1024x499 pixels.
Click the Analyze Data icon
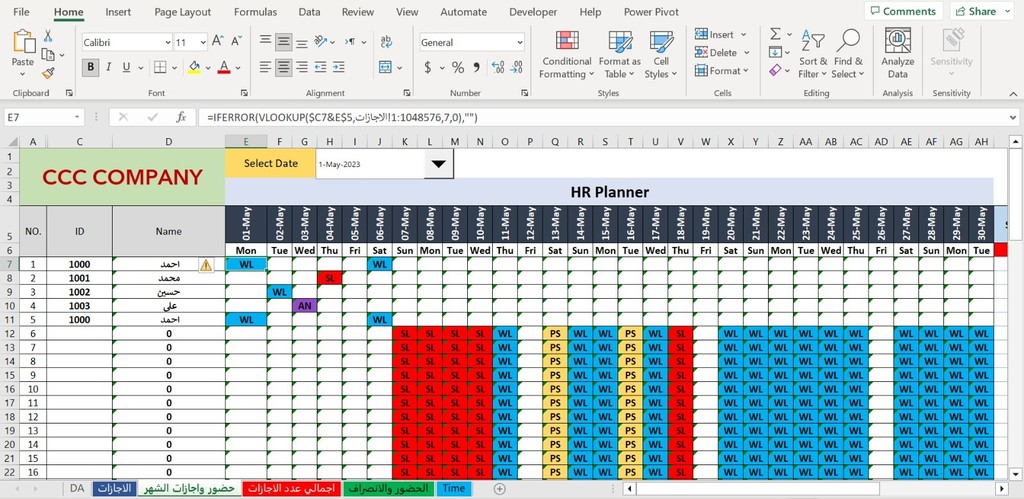click(898, 54)
